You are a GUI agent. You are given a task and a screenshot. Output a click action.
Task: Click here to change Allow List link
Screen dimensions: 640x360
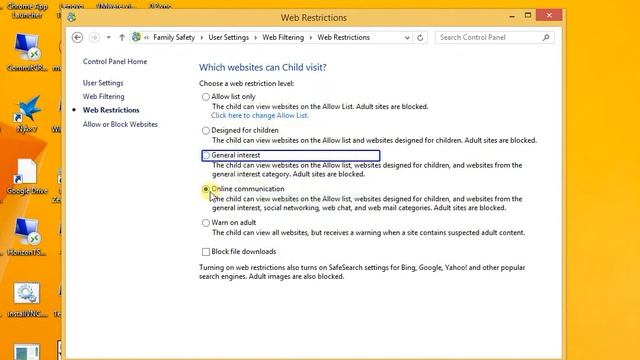pyautogui.click(x=260, y=116)
